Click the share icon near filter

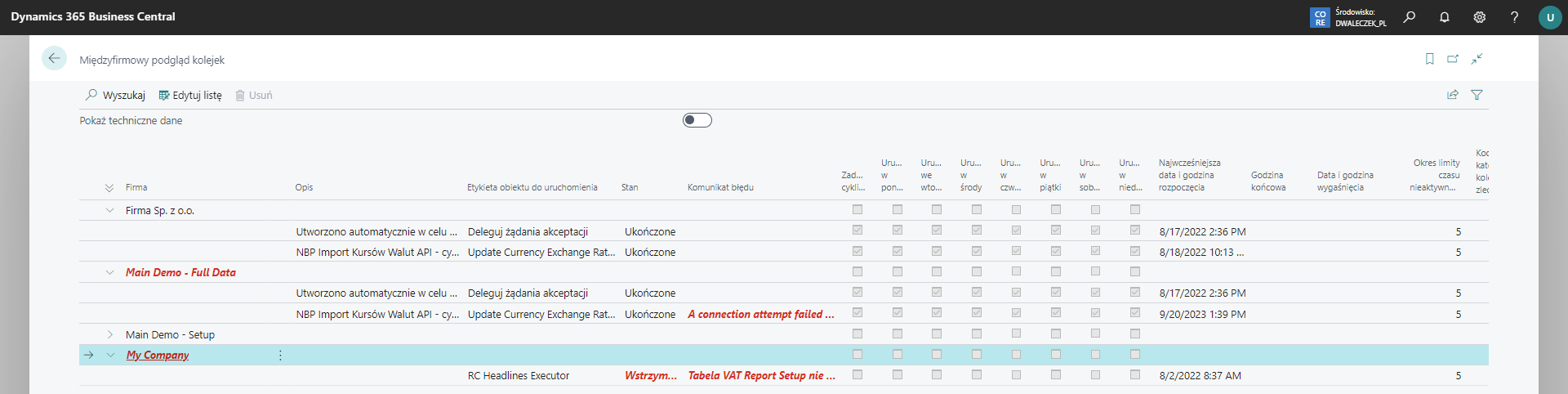pyautogui.click(x=1453, y=95)
